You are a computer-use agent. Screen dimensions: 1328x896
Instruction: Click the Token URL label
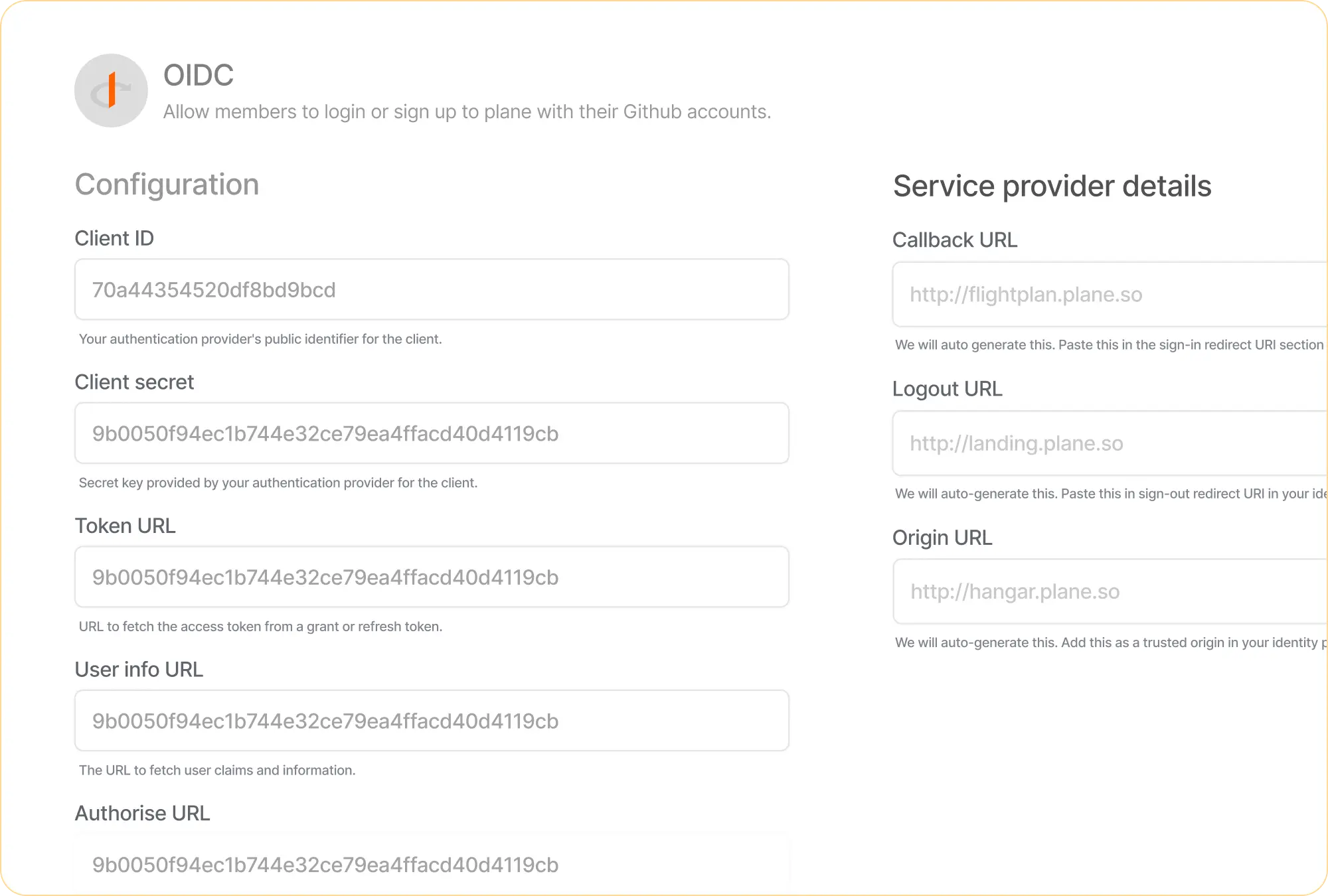pyautogui.click(x=125, y=526)
